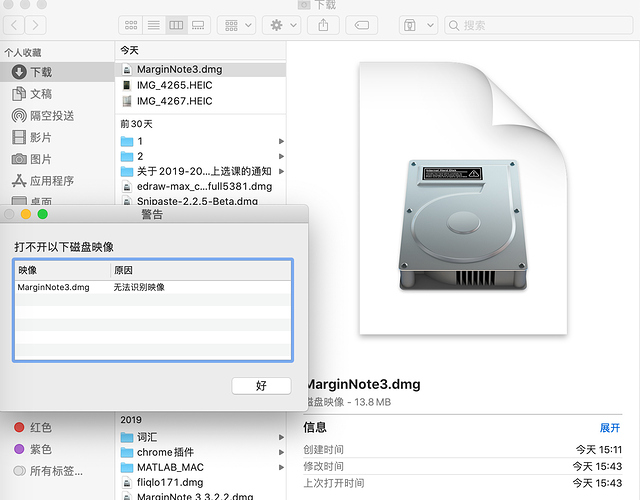
Task: Expand folder 2 with its arrow
Action: tap(281, 156)
